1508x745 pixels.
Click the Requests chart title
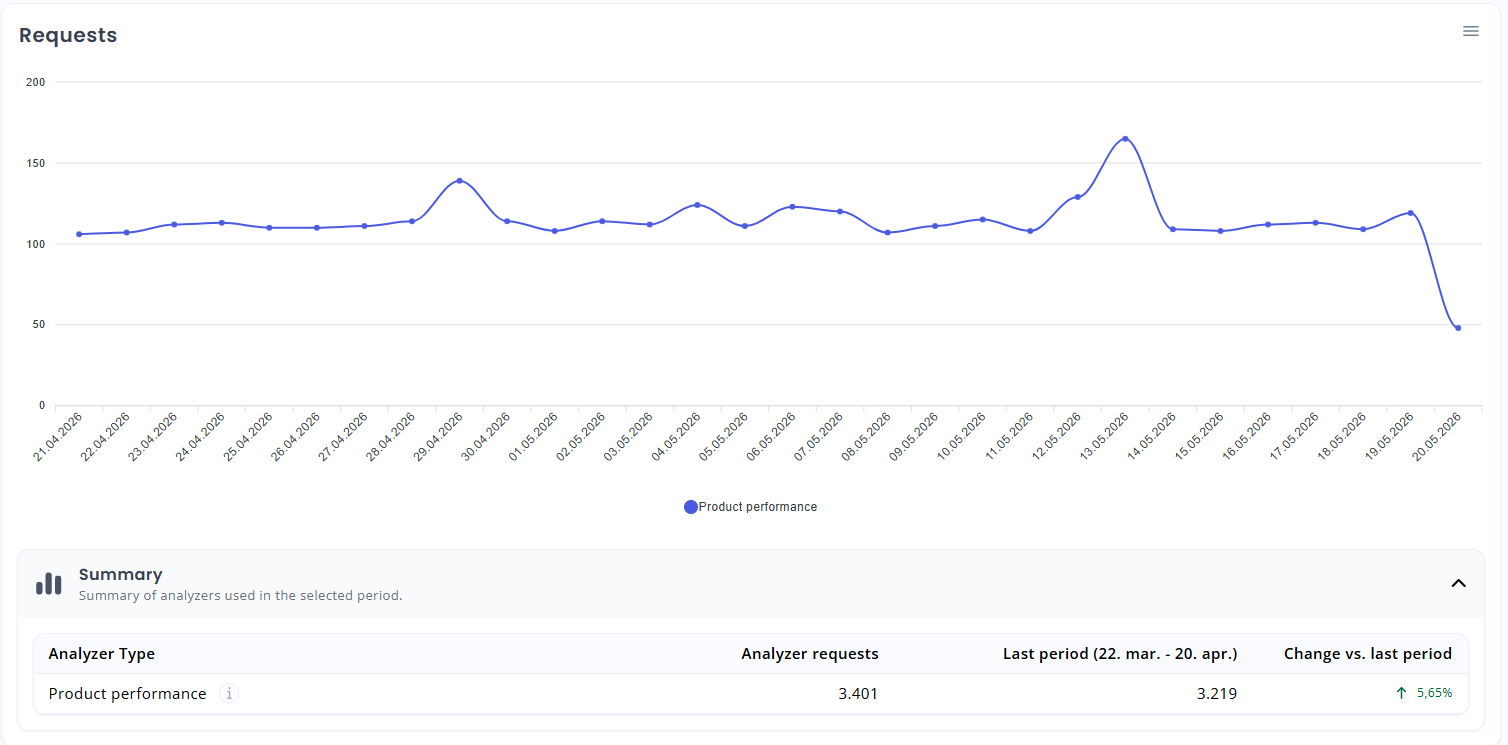68,35
